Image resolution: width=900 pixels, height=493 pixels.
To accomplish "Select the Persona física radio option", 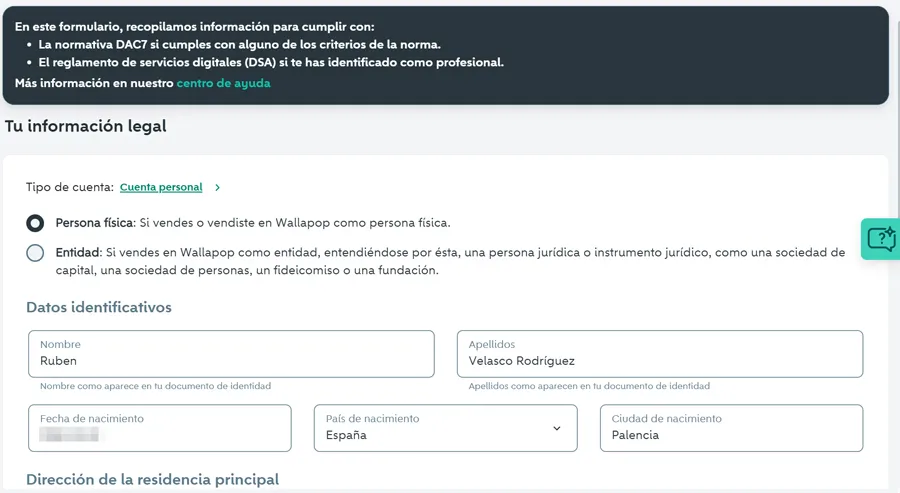I will (x=35, y=223).
